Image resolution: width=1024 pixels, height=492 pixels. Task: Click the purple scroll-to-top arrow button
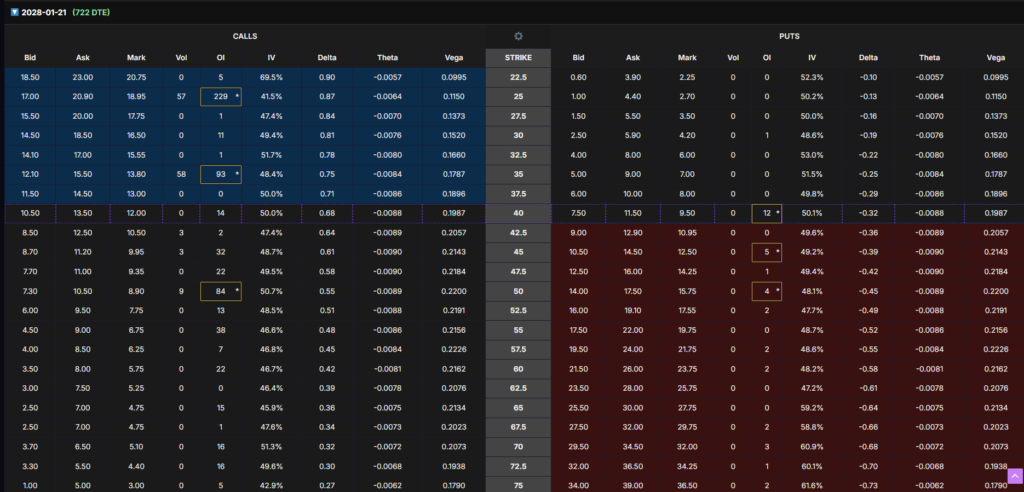[x=1014, y=477]
